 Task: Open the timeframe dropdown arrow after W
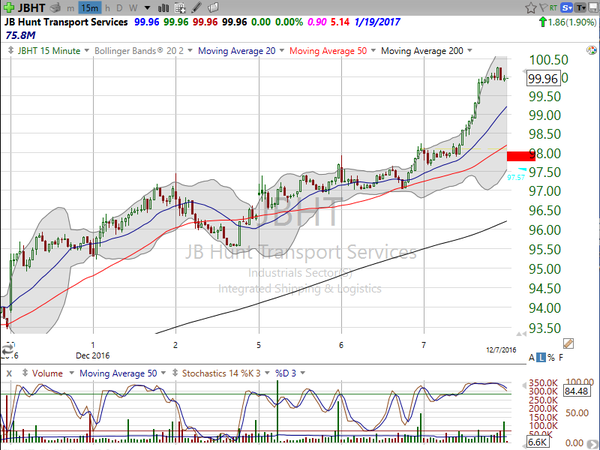point(147,8)
